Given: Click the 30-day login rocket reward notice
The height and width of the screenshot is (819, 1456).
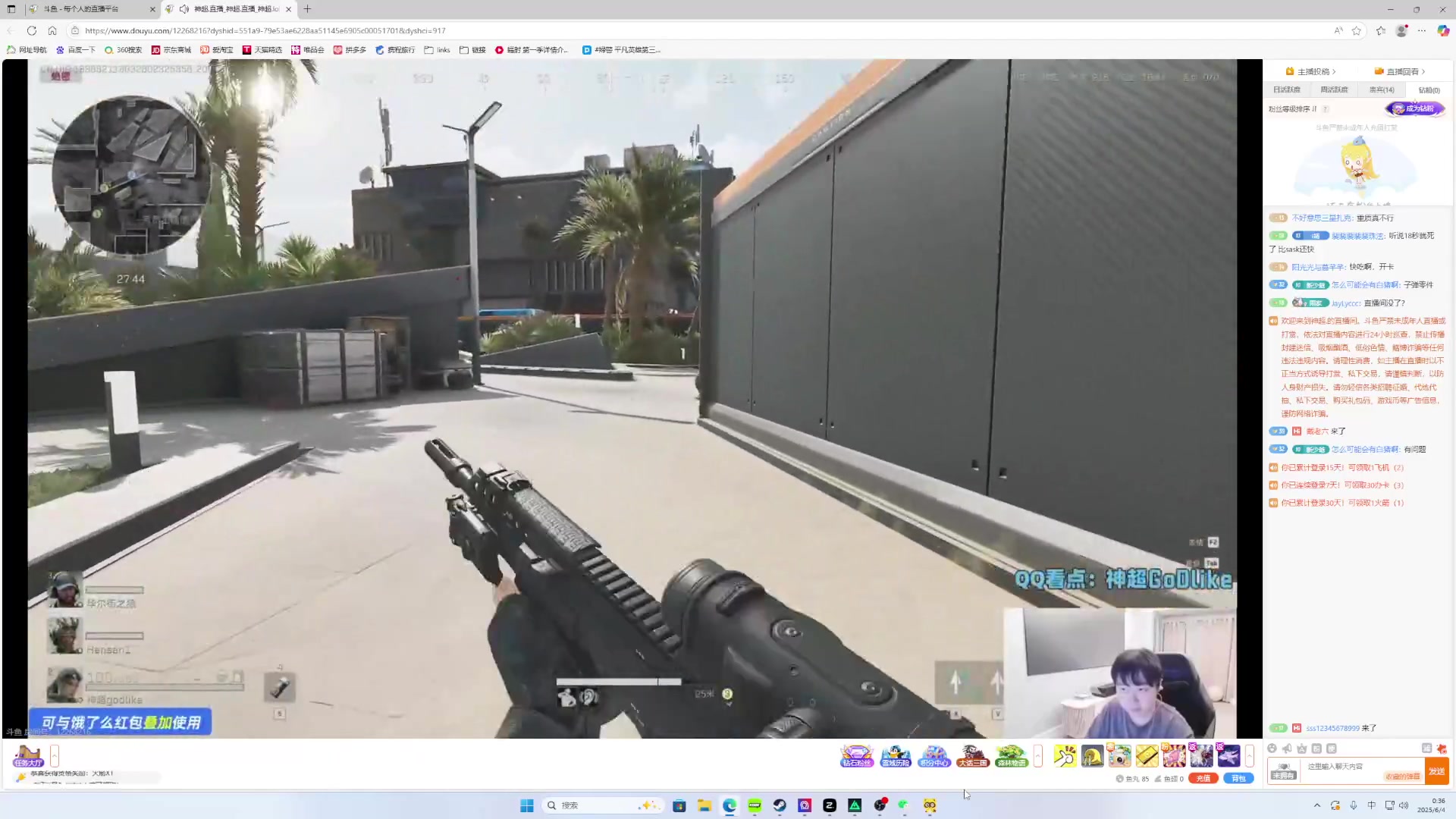Looking at the screenshot, I should [1342, 503].
